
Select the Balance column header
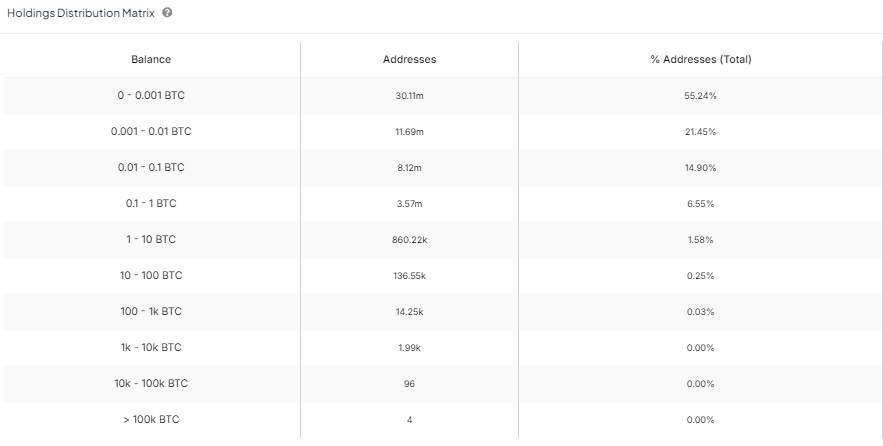pyautogui.click(x=151, y=60)
